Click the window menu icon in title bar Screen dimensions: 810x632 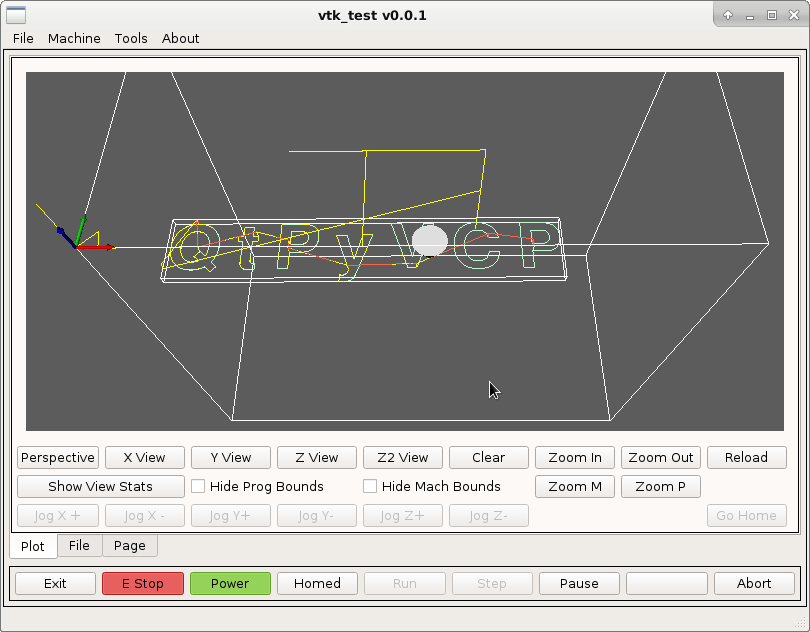(x=15, y=15)
